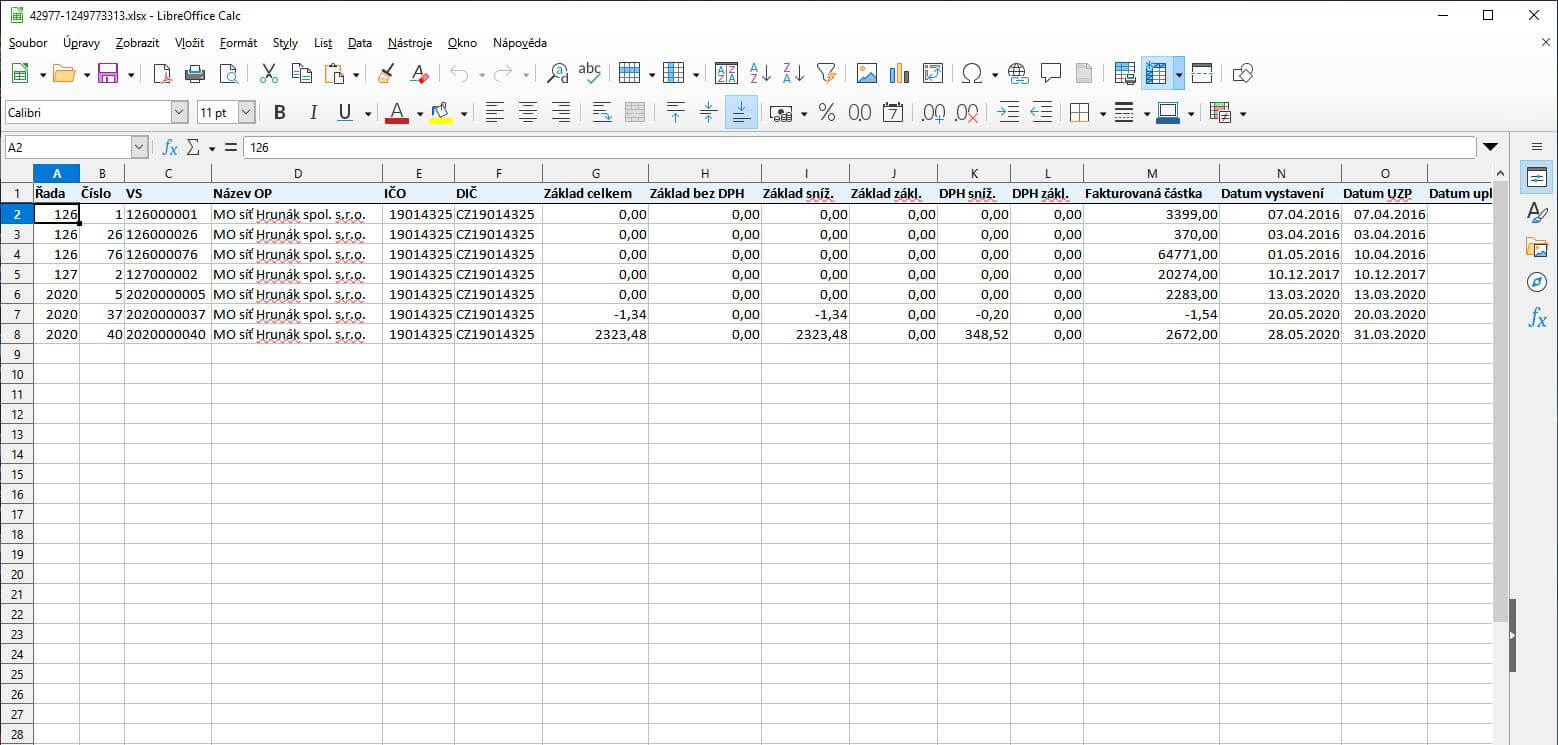The image size is (1558, 745).
Task: Insert a pivot table
Action: [933, 73]
